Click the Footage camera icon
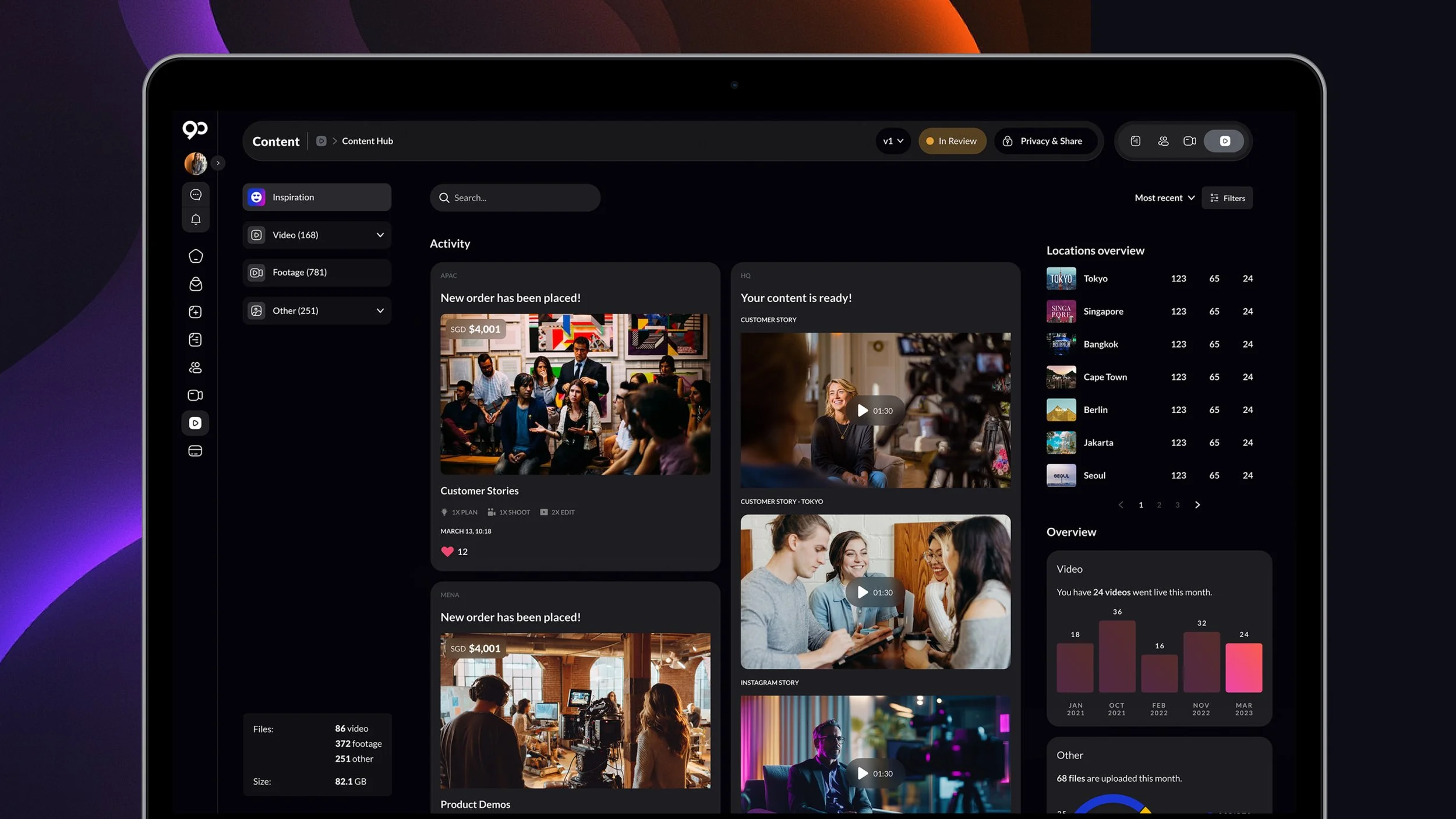Image resolution: width=1456 pixels, height=819 pixels. (x=256, y=273)
